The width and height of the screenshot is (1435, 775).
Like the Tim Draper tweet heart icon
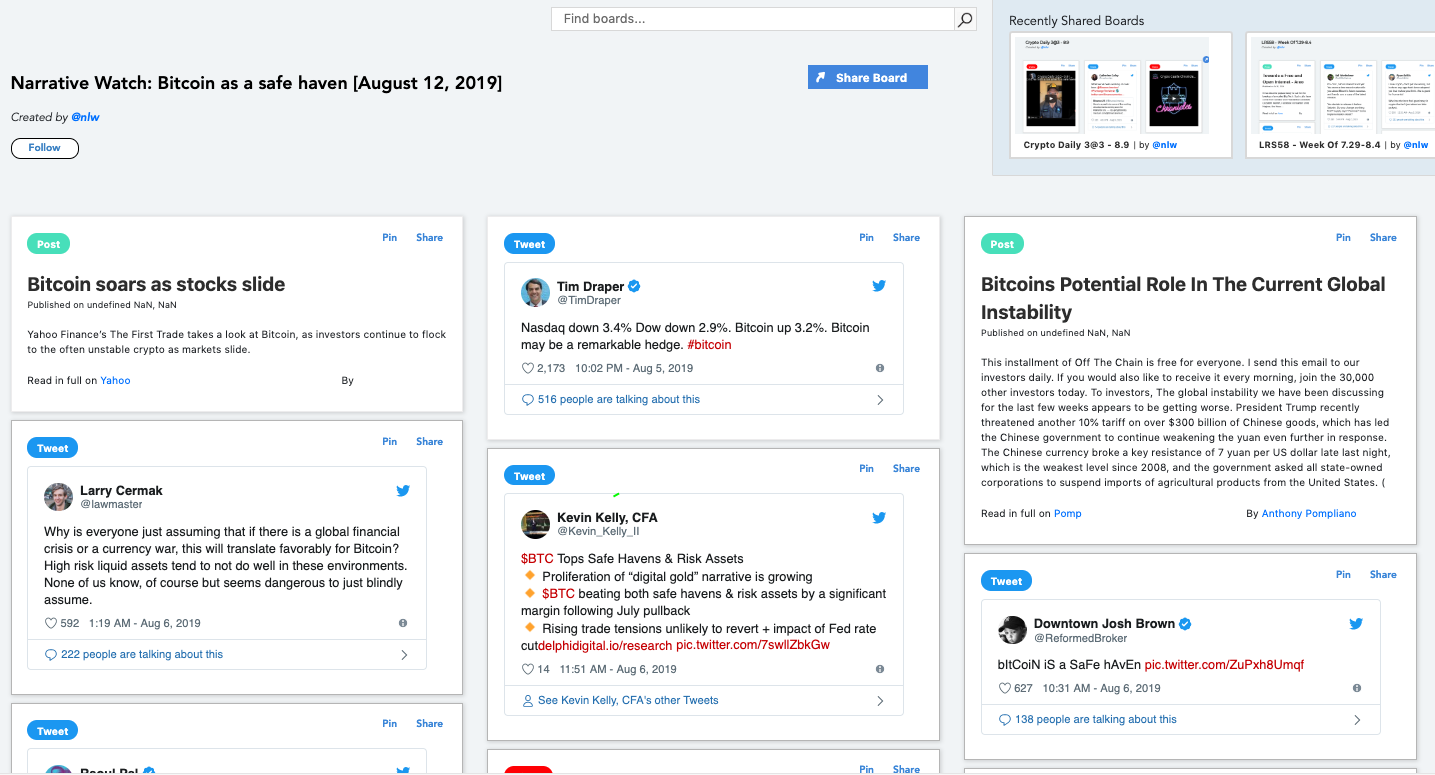(x=528, y=368)
